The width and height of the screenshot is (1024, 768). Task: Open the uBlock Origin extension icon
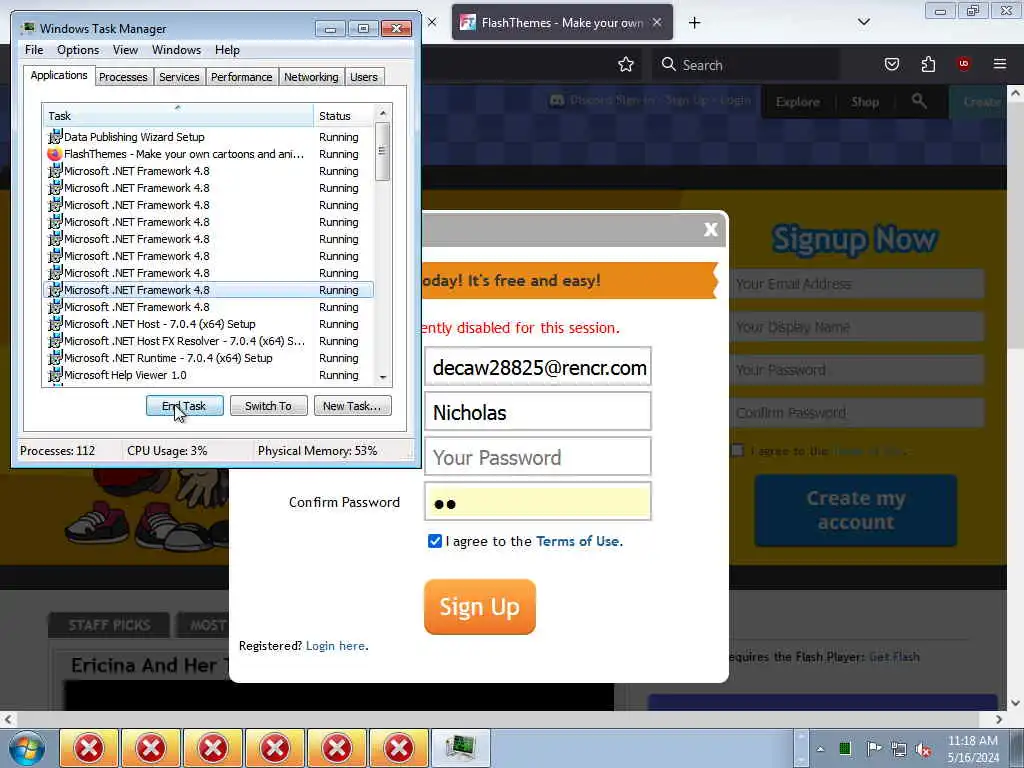pos(963,64)
